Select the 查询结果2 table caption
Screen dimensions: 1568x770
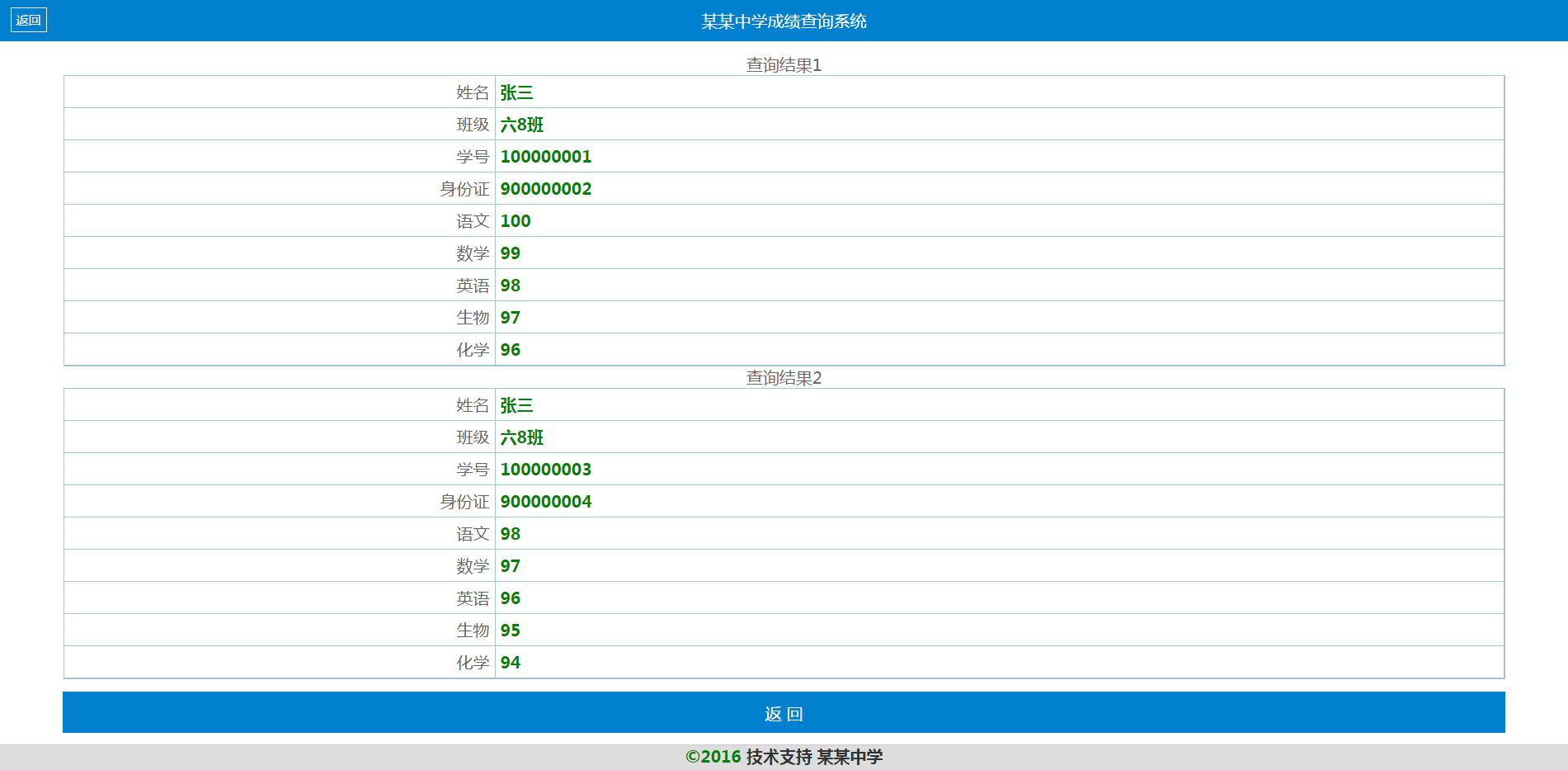(784, 378)
